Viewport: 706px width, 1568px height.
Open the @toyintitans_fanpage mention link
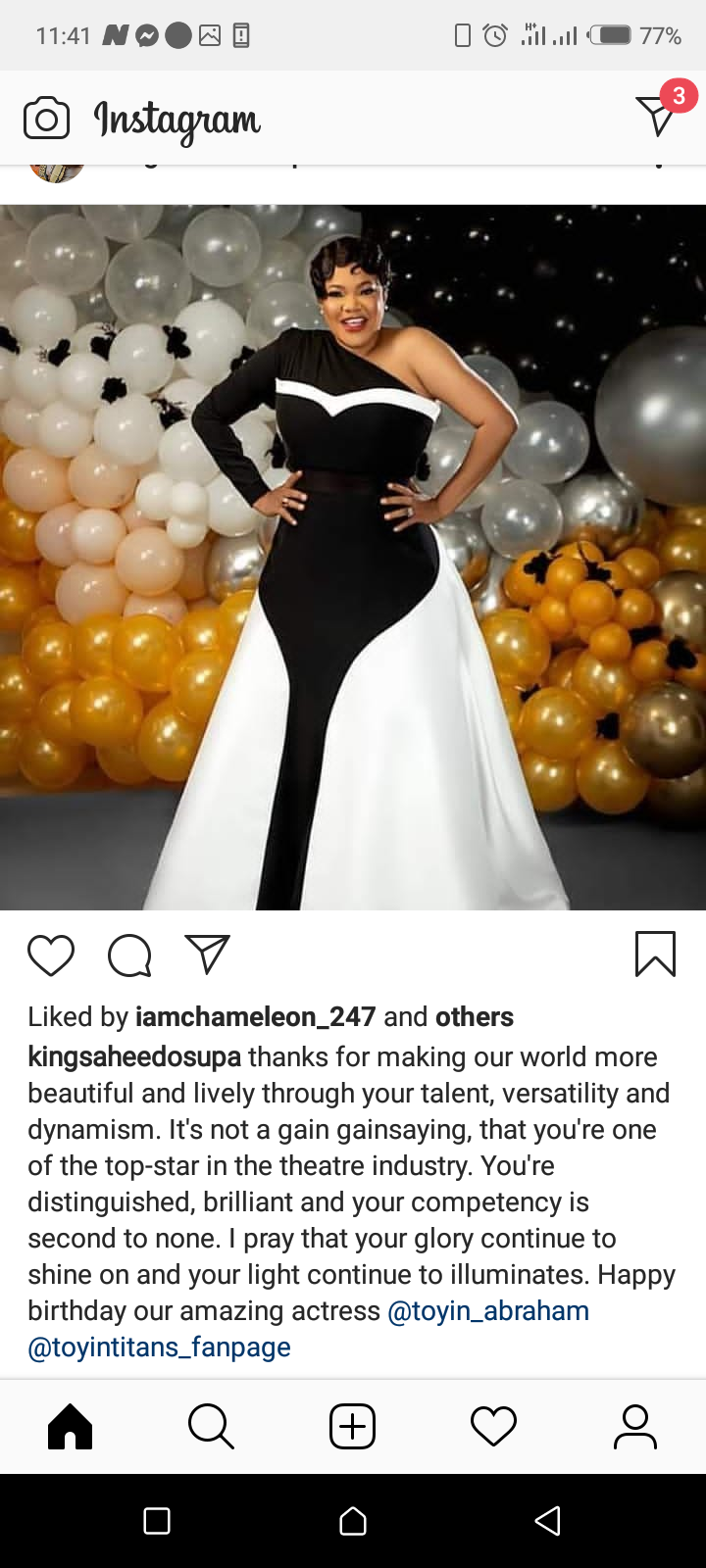click(x=159, y=1347)
